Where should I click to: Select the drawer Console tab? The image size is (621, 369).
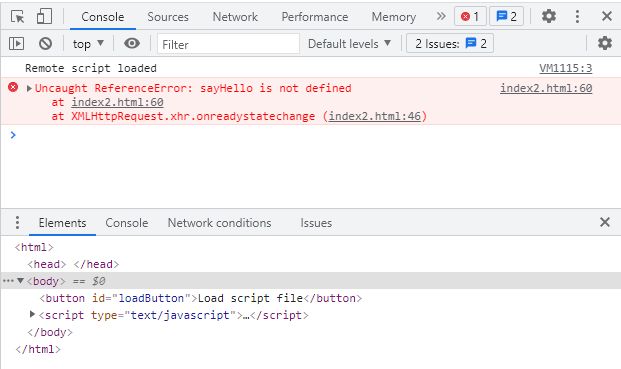127,223
